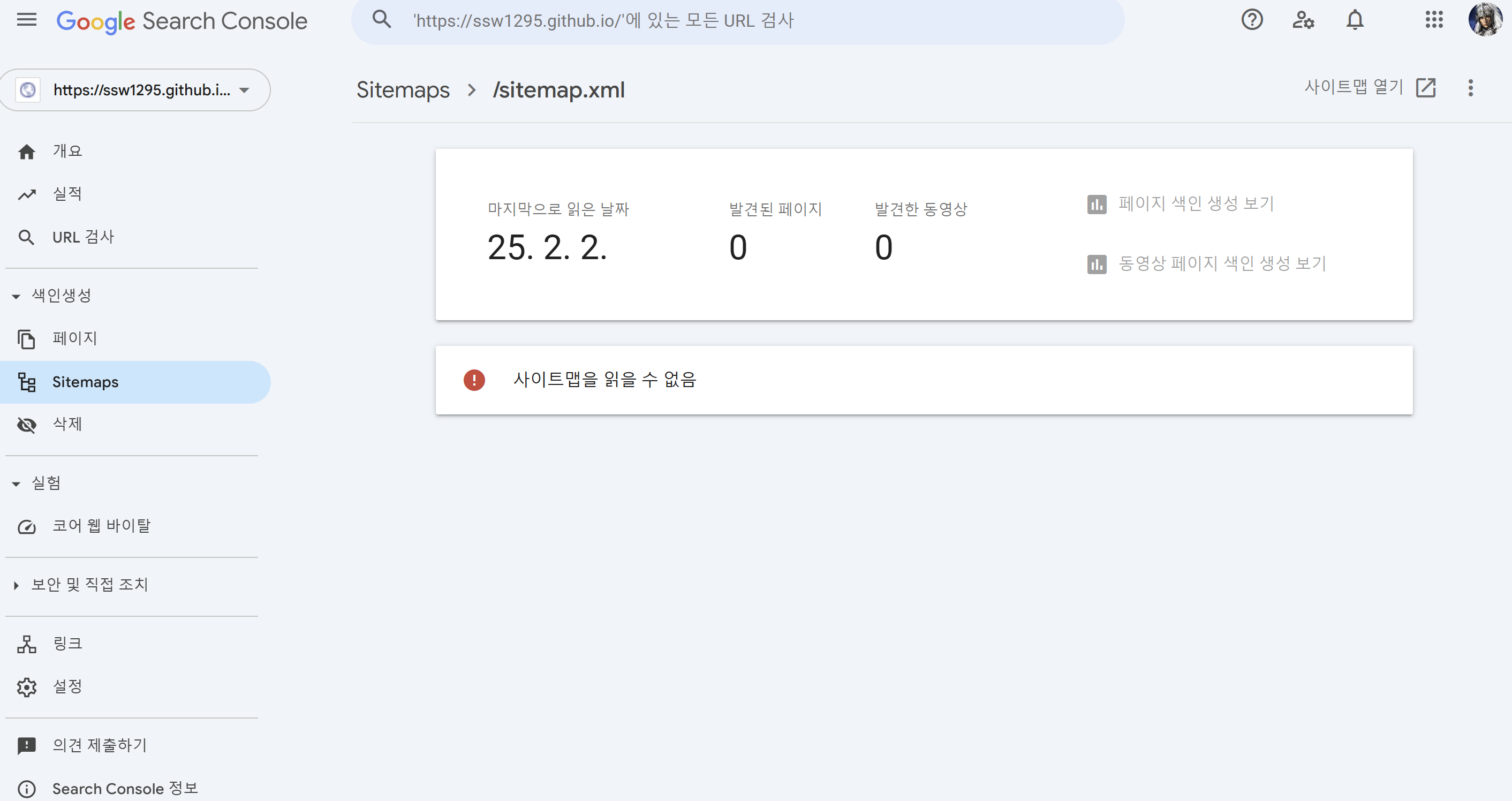The image size is (1512, 801).
Task: Click the speedometer icon beside 코어 웹 바이탈
Action: pyautogui.click(x=26, y=527)
